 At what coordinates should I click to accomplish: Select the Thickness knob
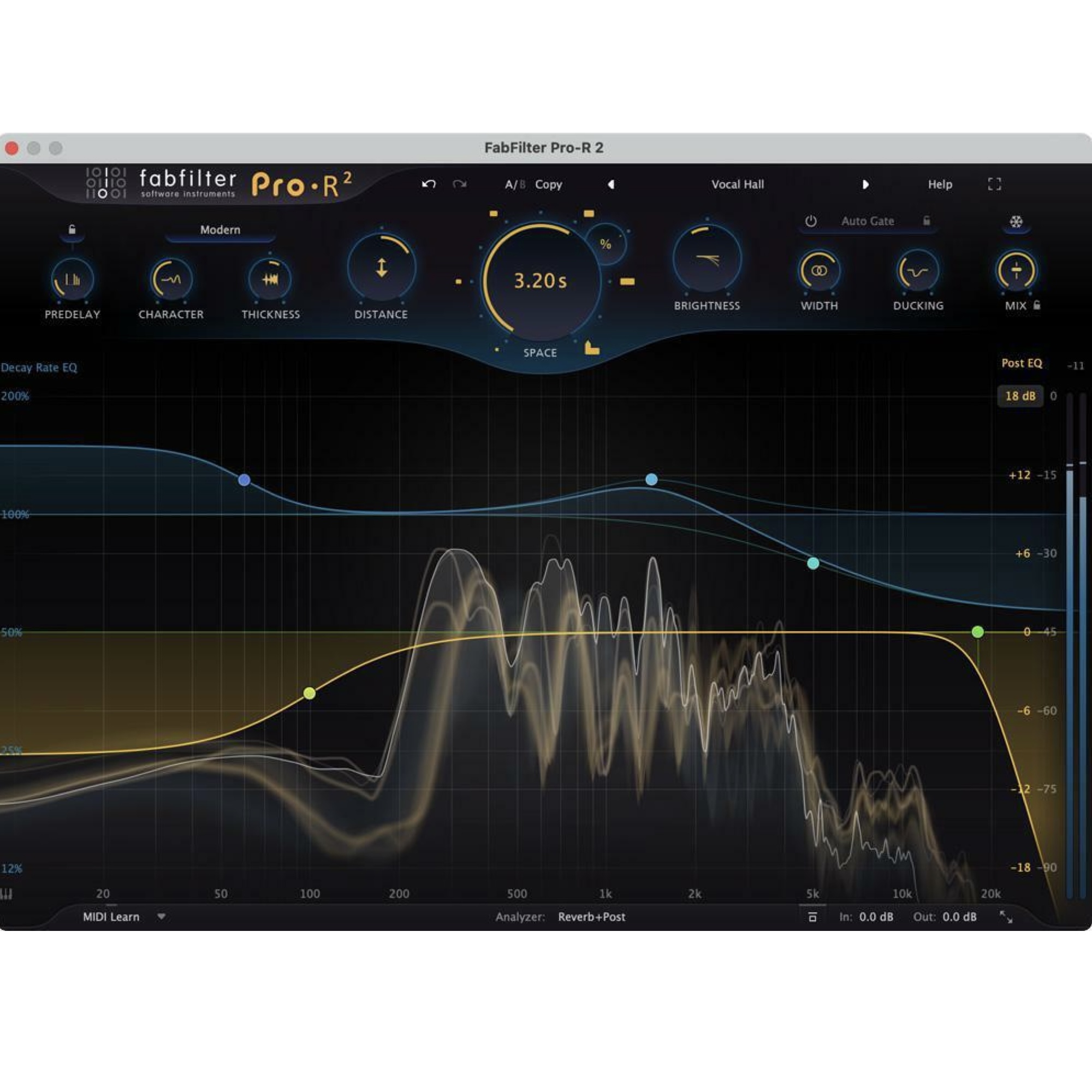270,278
